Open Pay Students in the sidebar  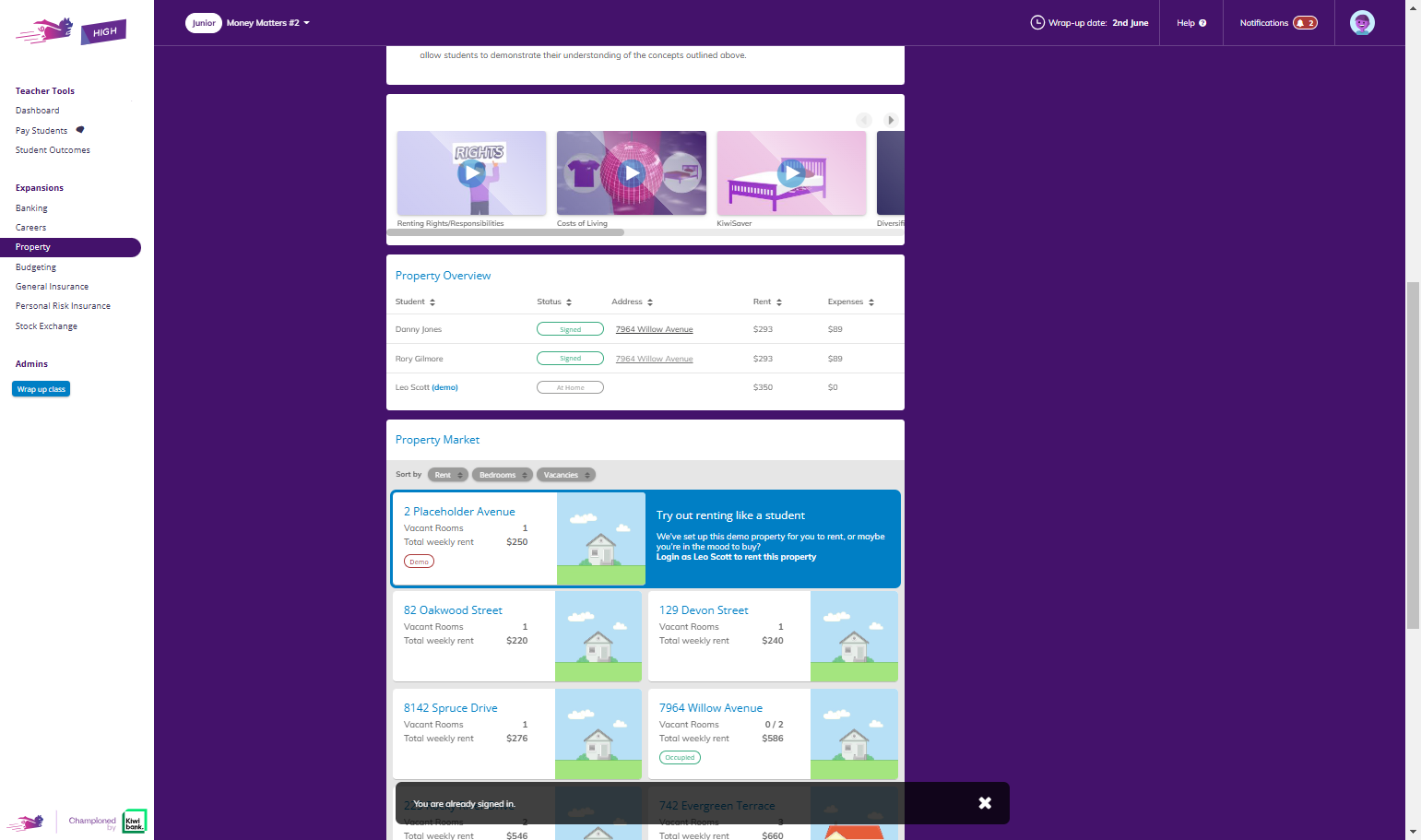pyautogui.click(x=41, y=131)
